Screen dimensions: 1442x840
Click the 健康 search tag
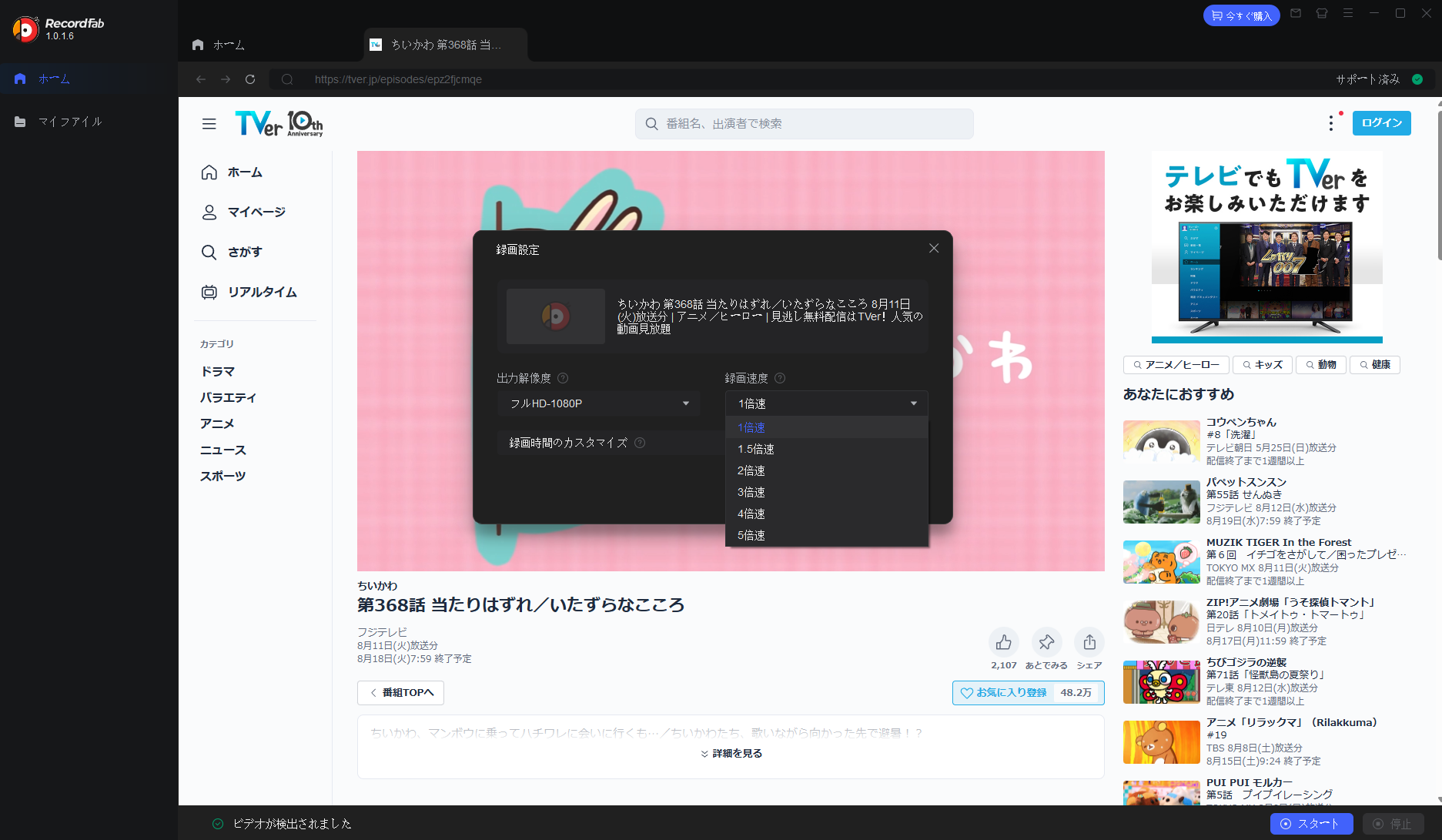(1375, 365)
